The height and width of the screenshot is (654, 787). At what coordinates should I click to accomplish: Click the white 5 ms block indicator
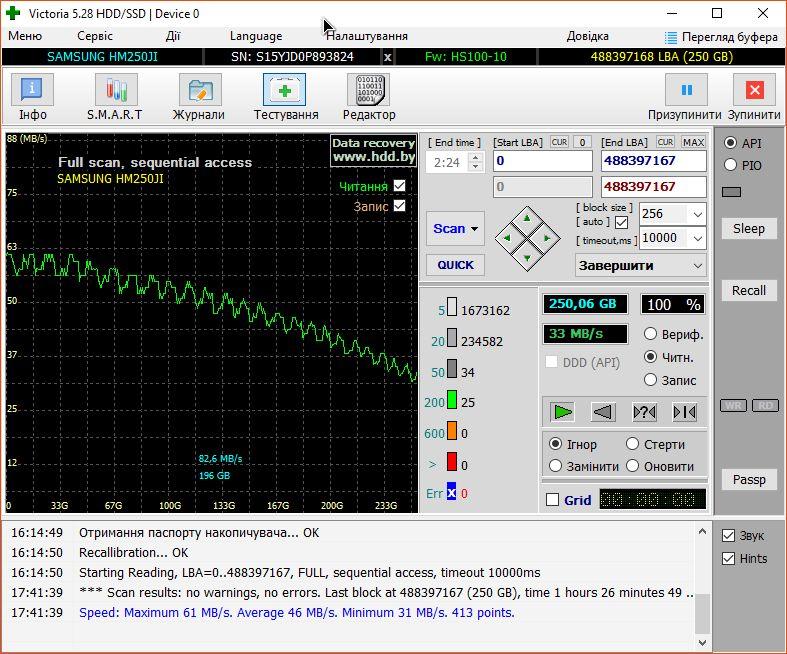[x=452, y=307]
